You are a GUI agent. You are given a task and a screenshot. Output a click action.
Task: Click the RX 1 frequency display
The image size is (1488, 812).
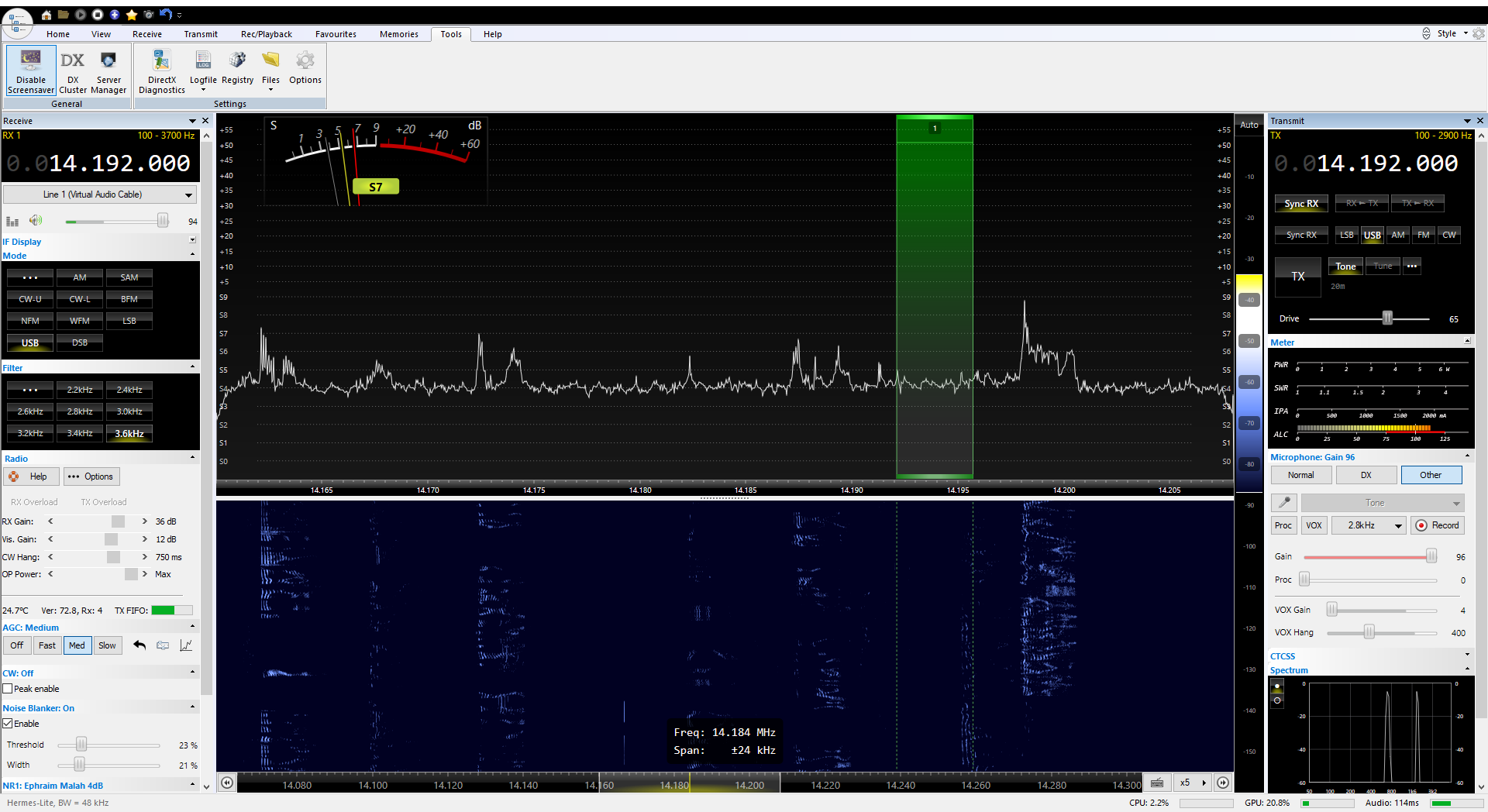point(99,163)
